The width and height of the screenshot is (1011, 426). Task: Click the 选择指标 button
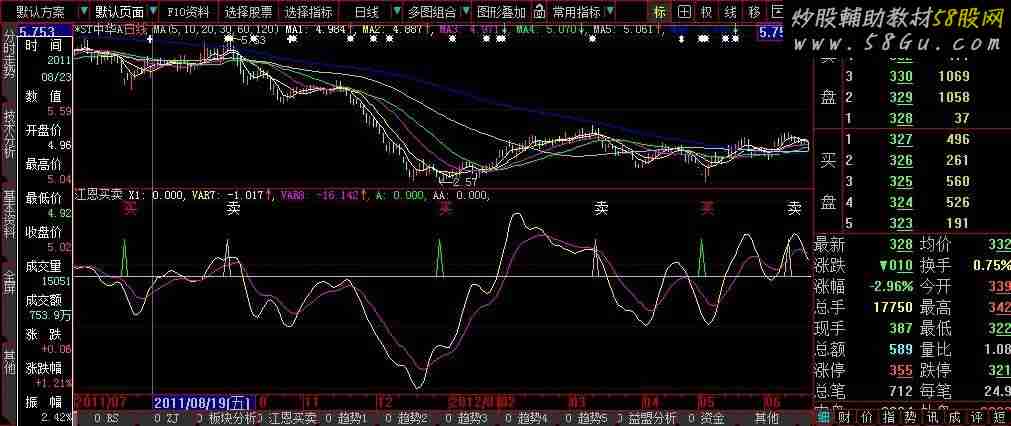coord(309,12)
